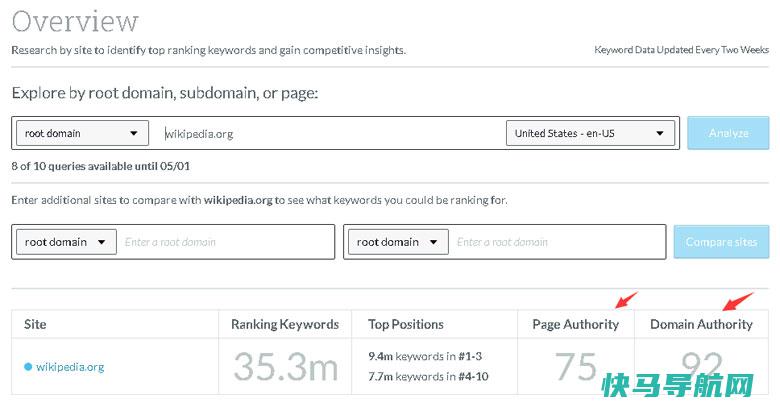Select the Top Positions column header
Screen dimensions: 780x407
pyautogui.click(x=406, y=324)
